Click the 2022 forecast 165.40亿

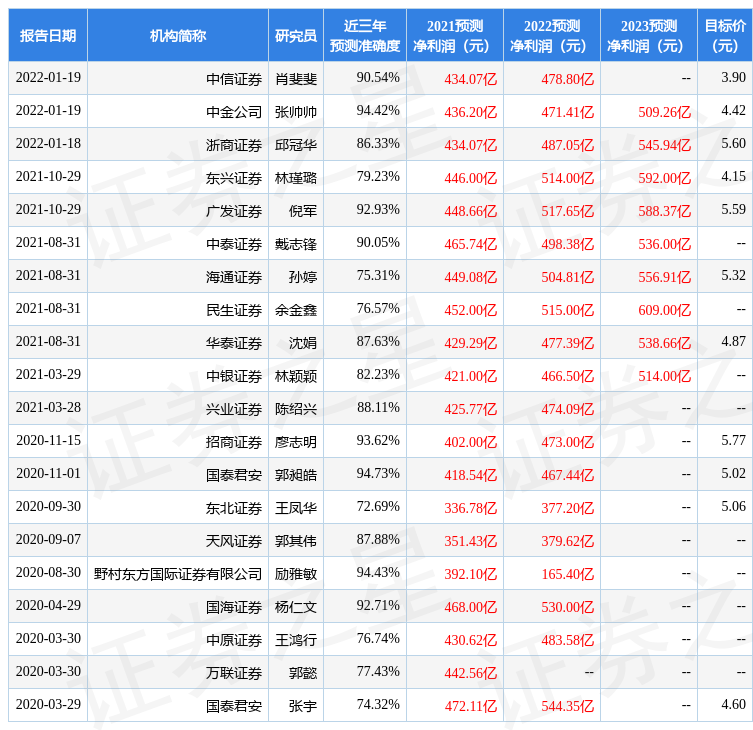[568, 574]
